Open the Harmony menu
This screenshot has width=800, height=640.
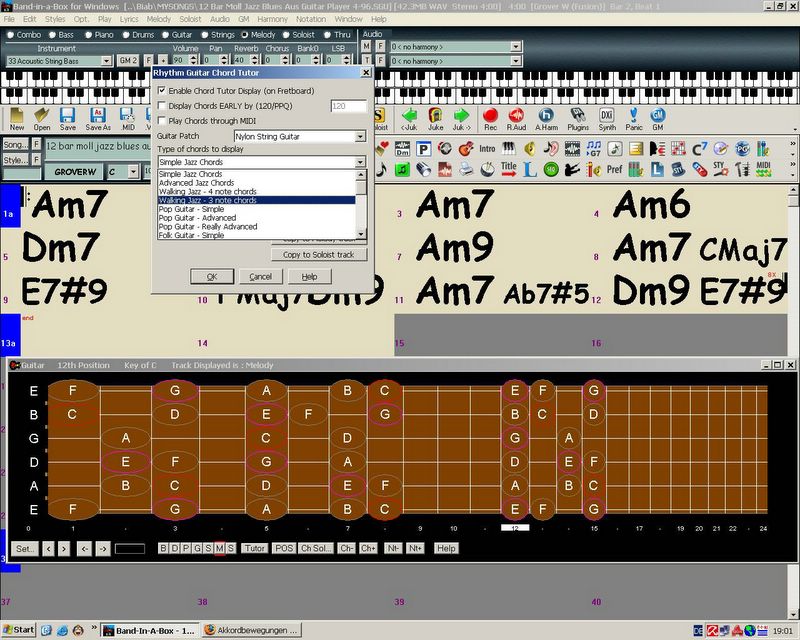[x=272, y=19]
